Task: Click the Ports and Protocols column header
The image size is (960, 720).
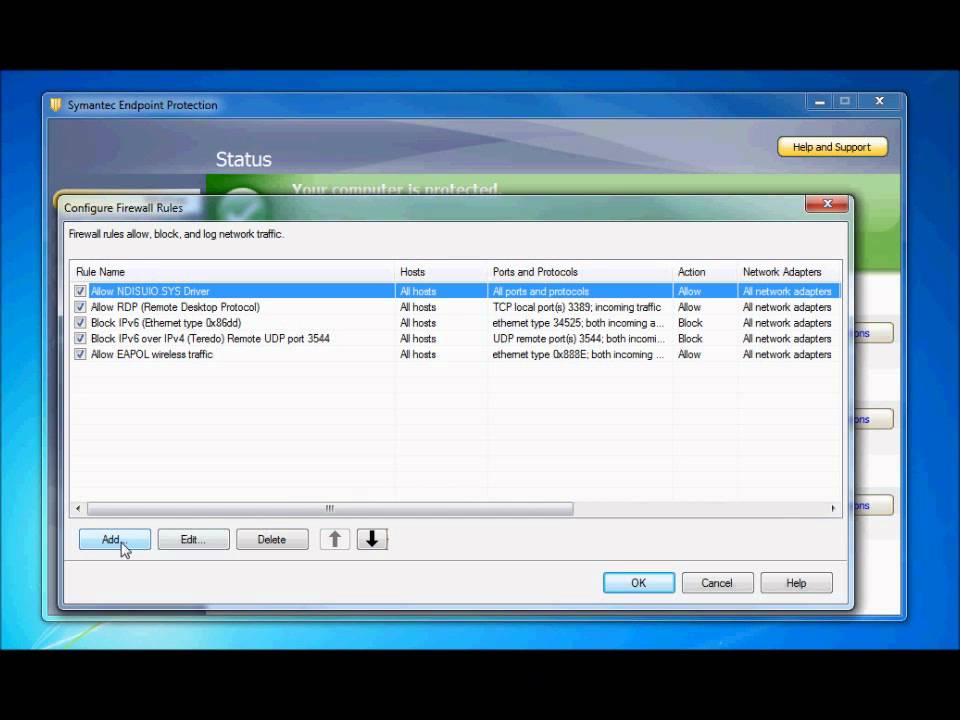Action: [580, 272]
